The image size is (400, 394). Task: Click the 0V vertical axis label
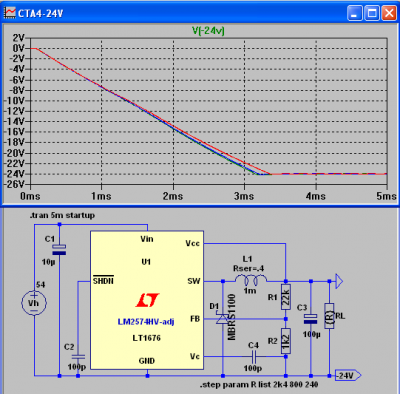point(19,49)
